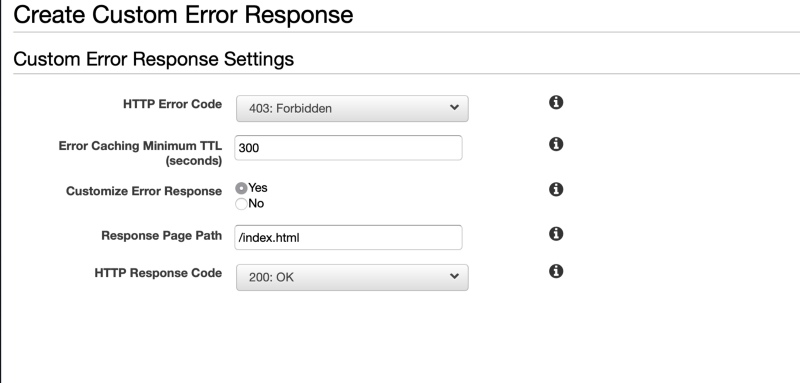The image size is (800, 383).
Task: Click the /index.html response page path field
Action: click(x=348, y=237)
